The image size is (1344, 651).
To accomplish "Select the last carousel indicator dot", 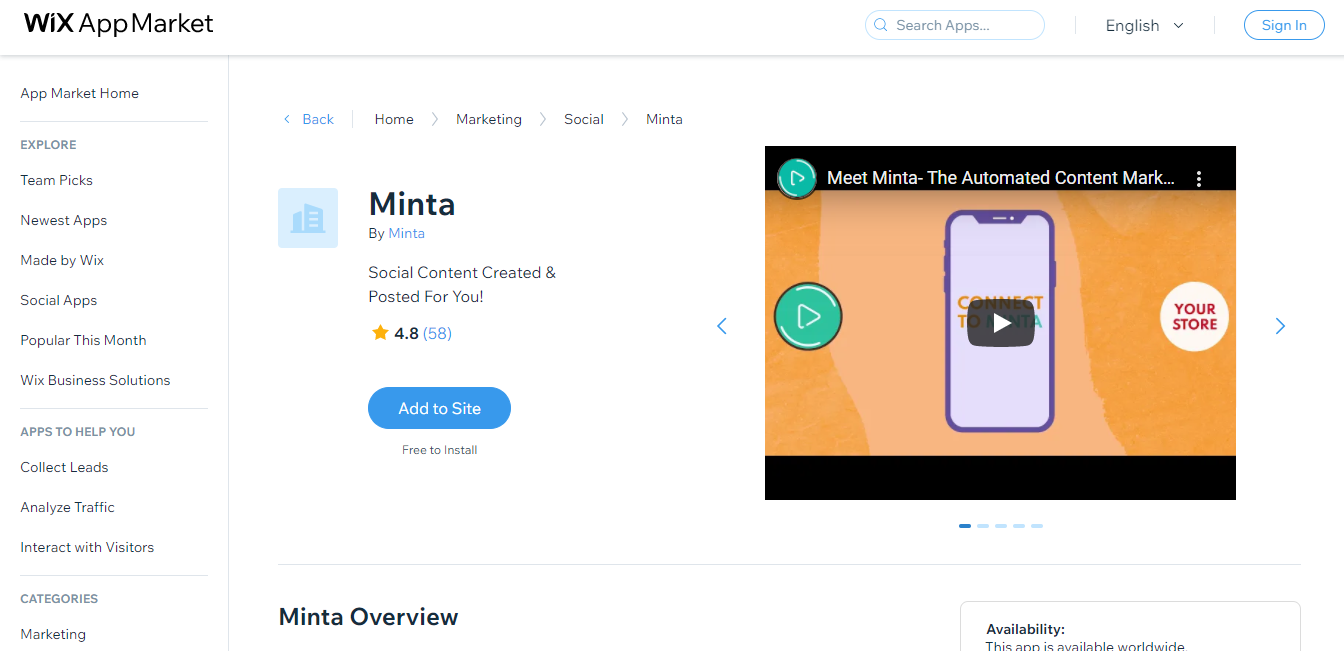I will coord(1037,526).
